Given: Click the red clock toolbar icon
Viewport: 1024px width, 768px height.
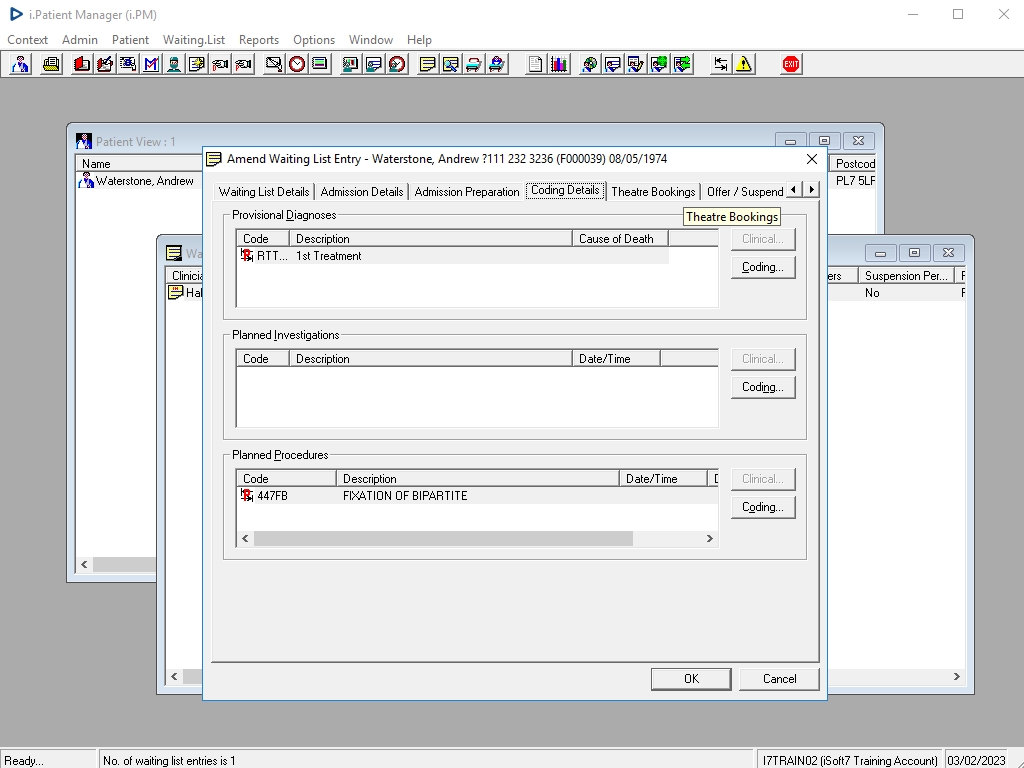Looking at the screenshot, I should 297,64.
